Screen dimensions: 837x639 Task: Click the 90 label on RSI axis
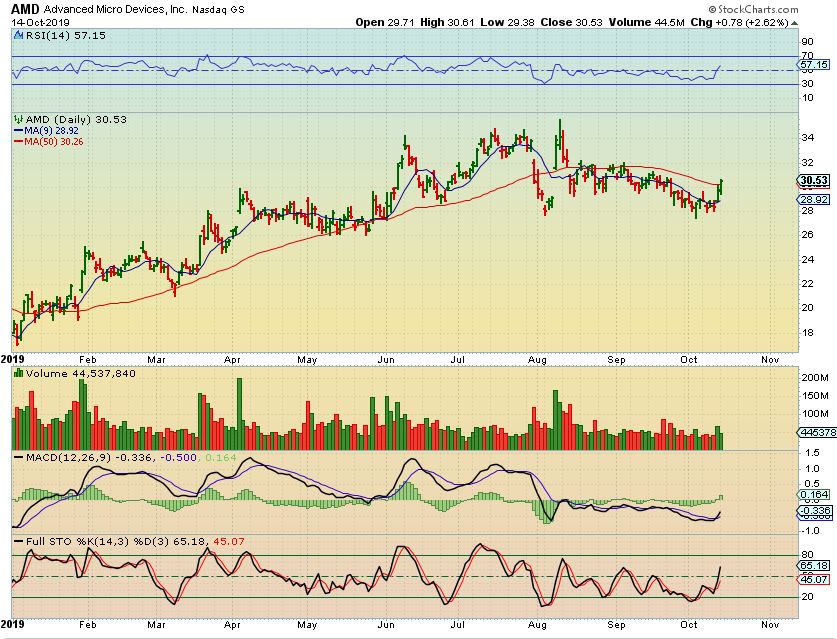808,42
